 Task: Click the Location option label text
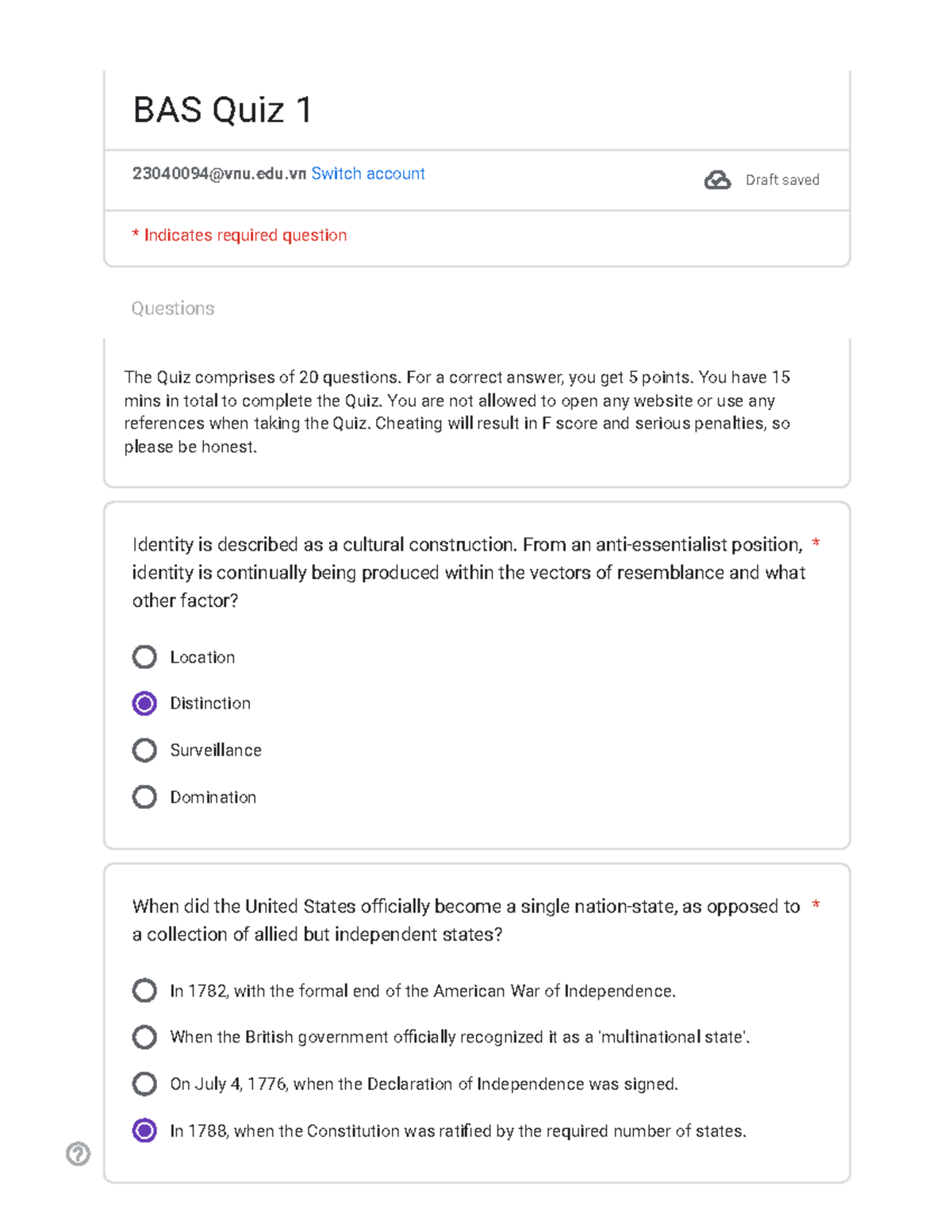point(202,657)
